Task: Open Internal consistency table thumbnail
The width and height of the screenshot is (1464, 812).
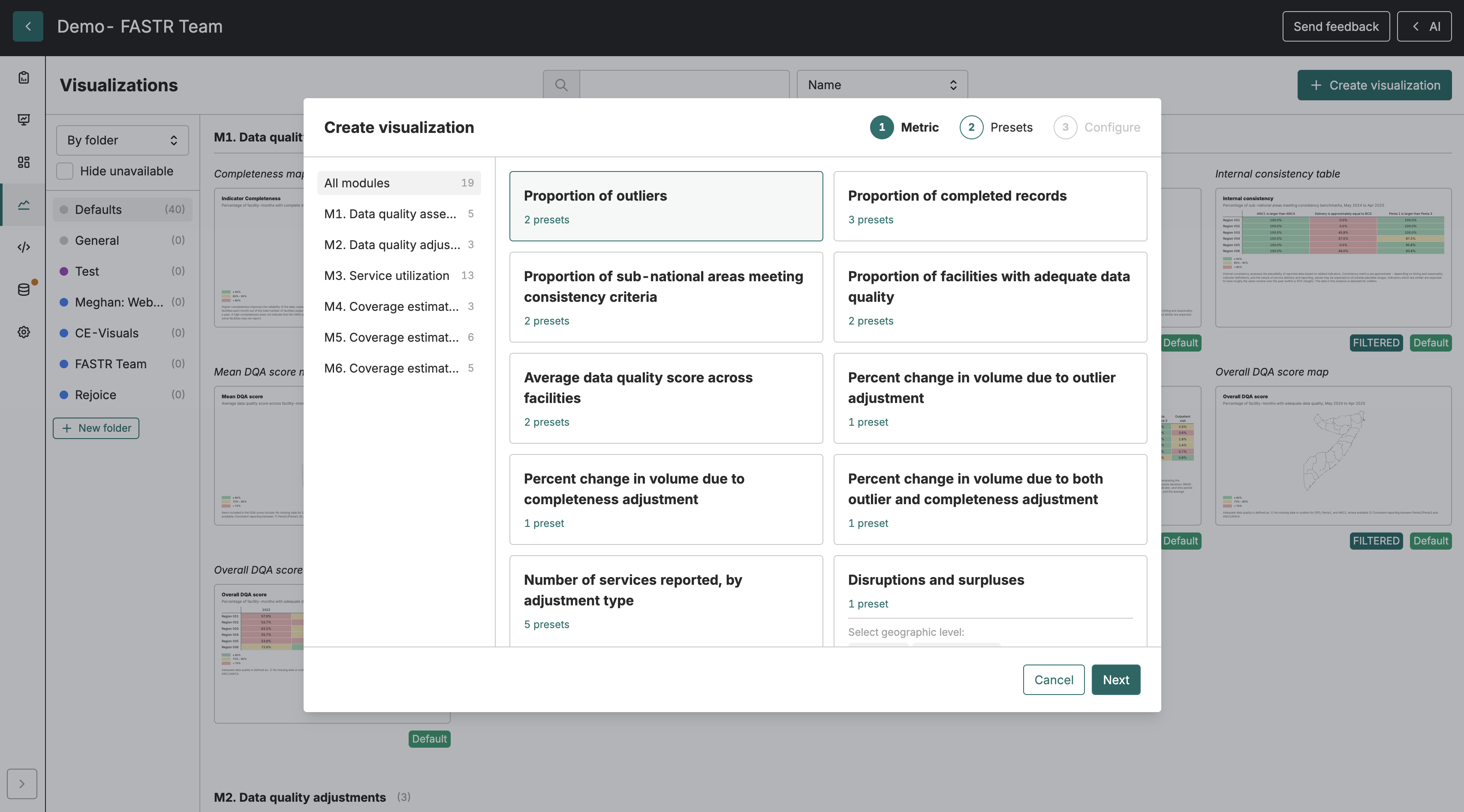Action: point(1333,257)
